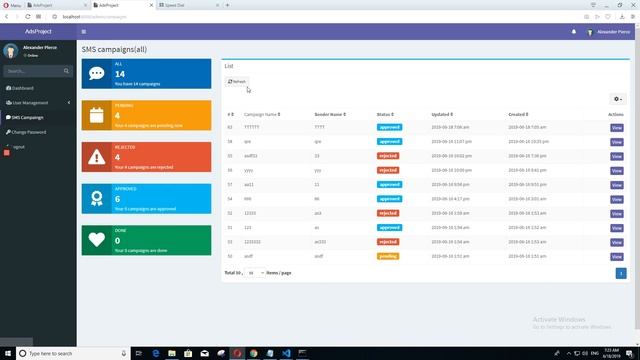Open Task View from the taskbar
The width and height of the screenshot is (640, 360).
(x=139, y=353)
